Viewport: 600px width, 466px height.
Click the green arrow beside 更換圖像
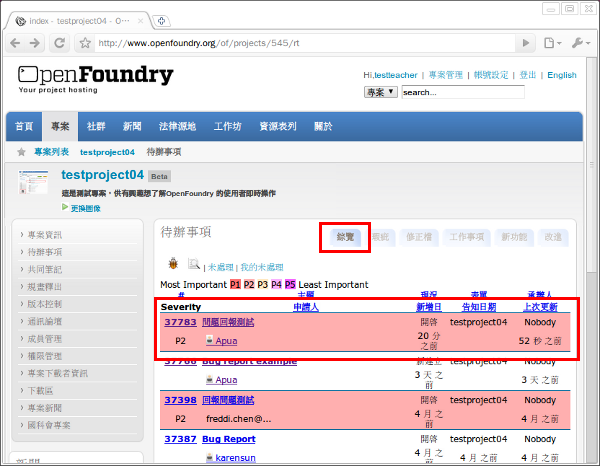pos(65,207)
